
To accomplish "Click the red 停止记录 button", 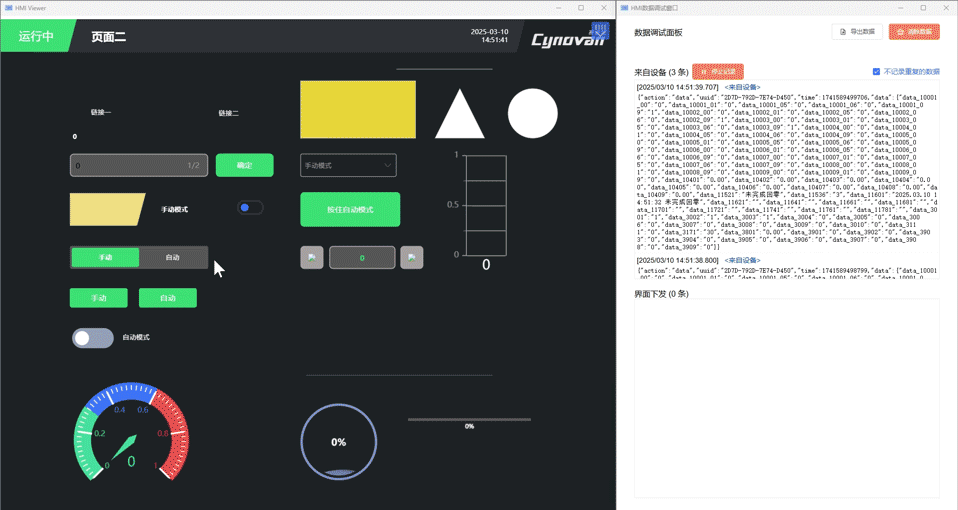I will point(717,72).
